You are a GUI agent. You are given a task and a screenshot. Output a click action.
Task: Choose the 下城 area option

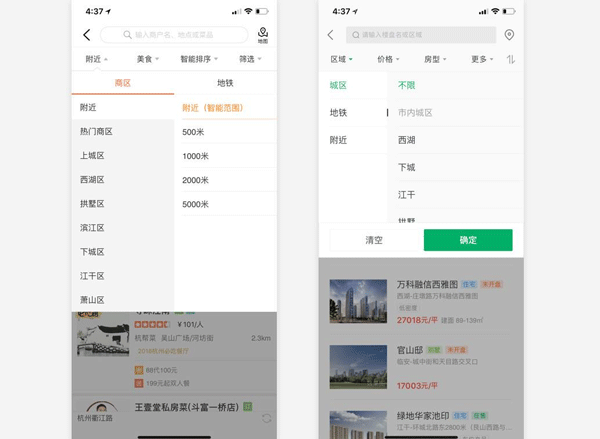coord(455,167)
